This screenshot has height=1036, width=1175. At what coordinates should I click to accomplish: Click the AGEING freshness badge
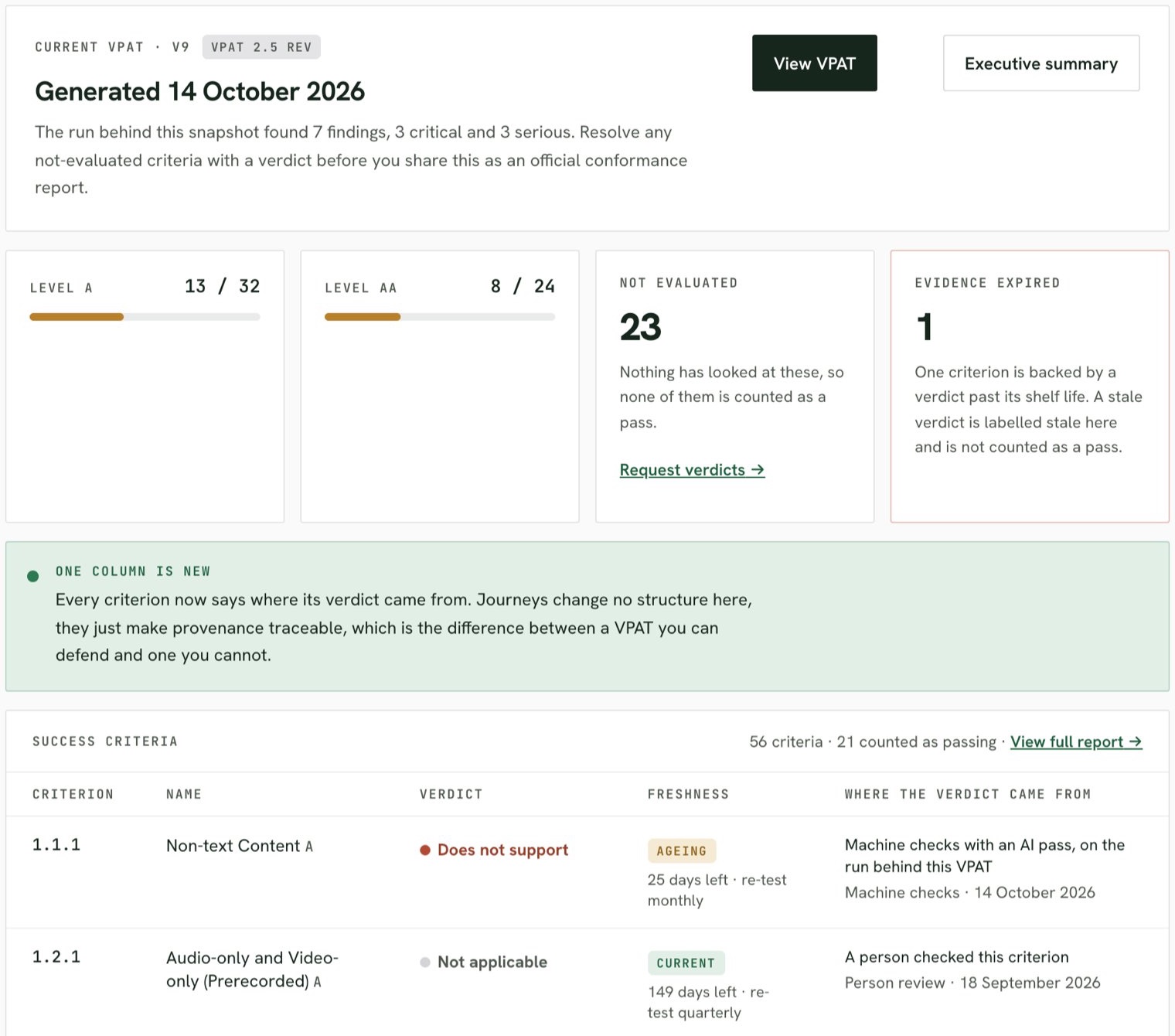tap(682, 851)
